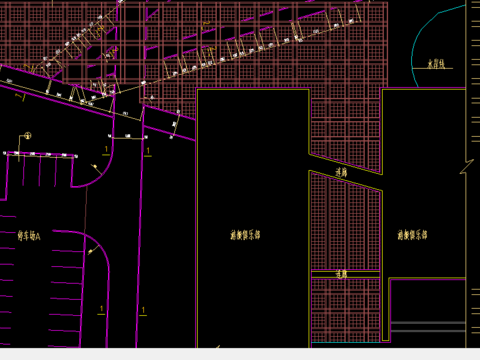The width and height of the screenshot is (480, 360).
Task: Select the short cyan line below the bottom paving grid
Action: [346, 342]
